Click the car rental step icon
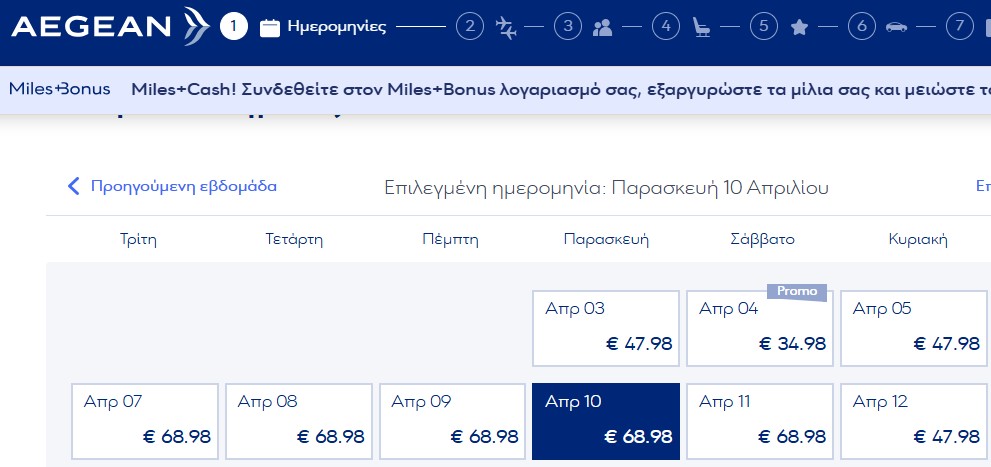Viewport: 991px width, 467px height. 896,28
